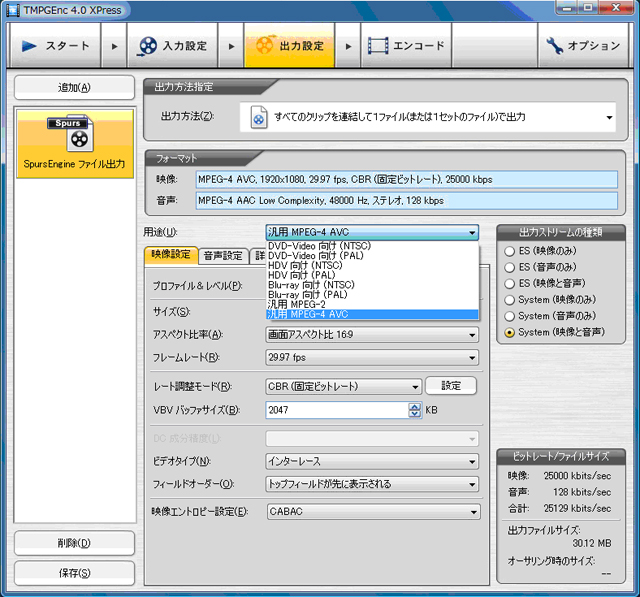Click the 映像 format summary field

pyautogui.click(x=407, y=180)
